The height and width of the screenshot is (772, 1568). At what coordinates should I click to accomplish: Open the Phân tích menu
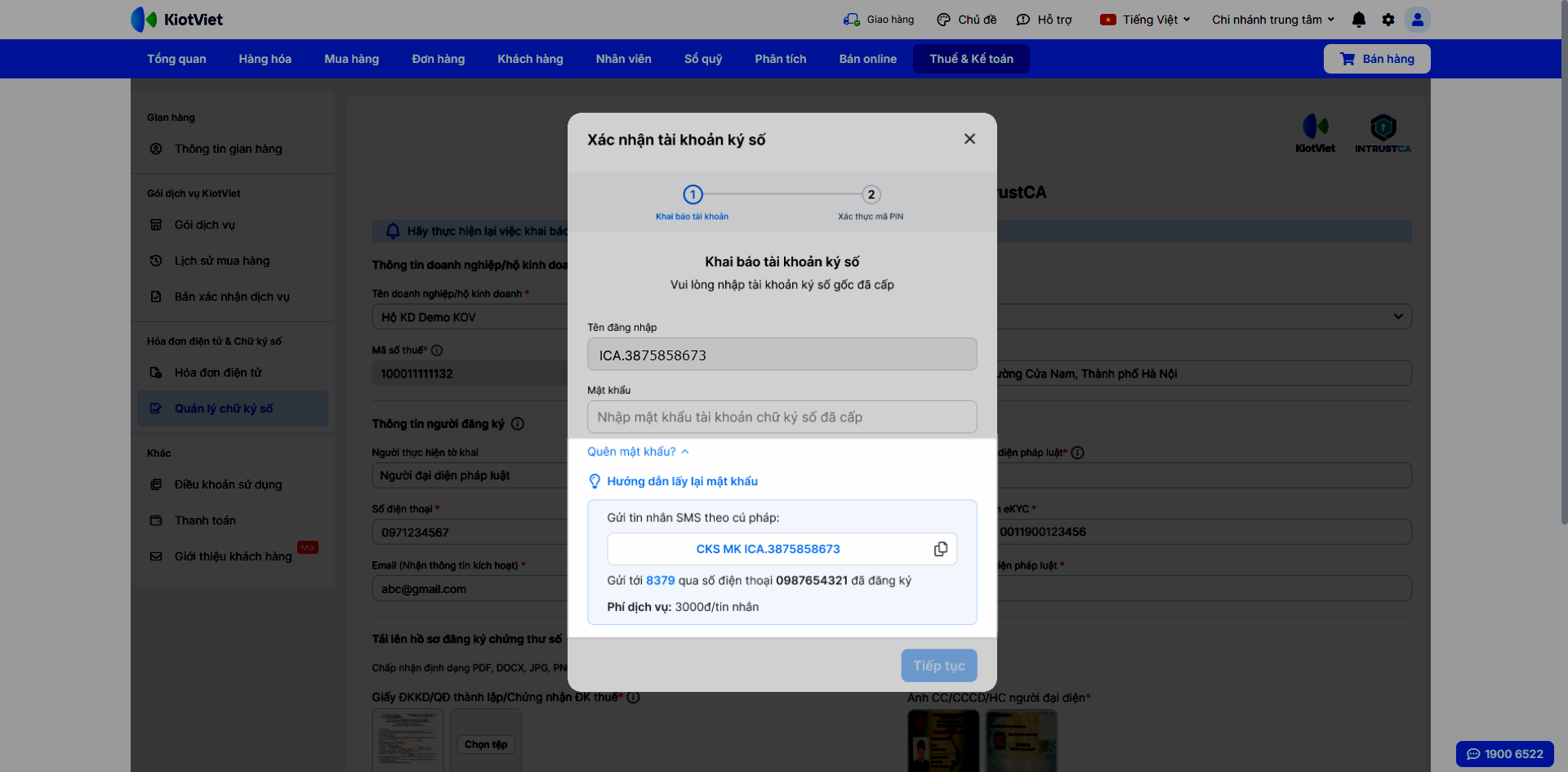[x=780, y=59]
